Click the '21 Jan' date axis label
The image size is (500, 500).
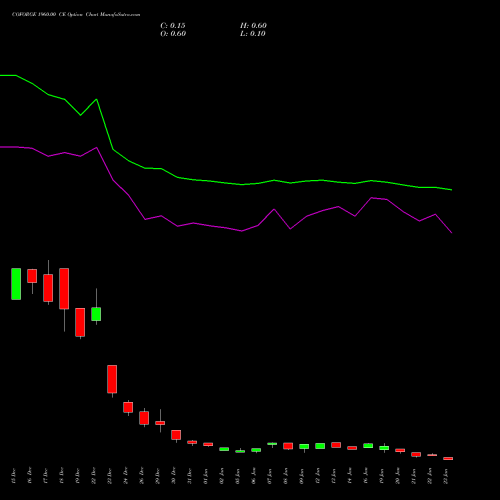pyautogui.click(x=413, y=476)
